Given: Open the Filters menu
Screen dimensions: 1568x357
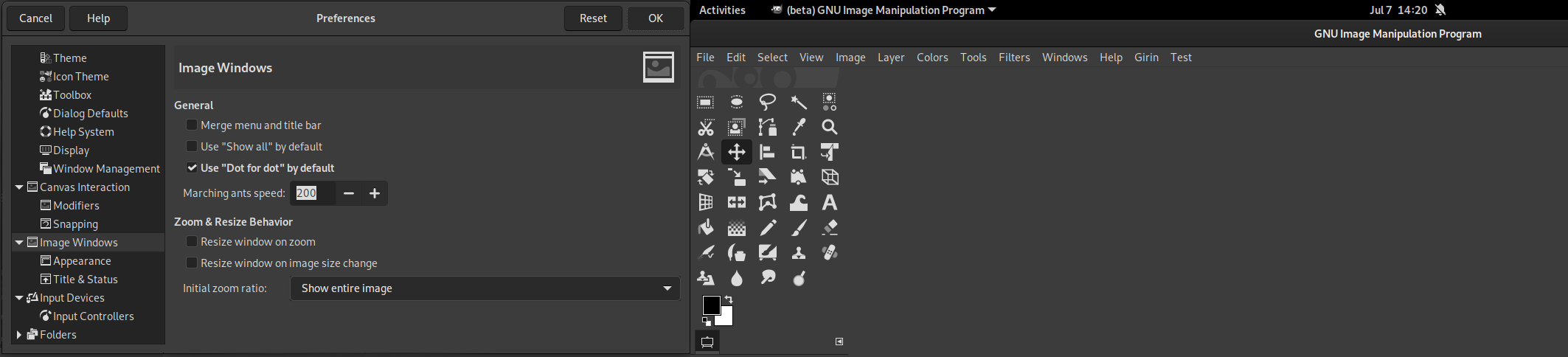Looking at the screenshot, I should (1014, 58).
